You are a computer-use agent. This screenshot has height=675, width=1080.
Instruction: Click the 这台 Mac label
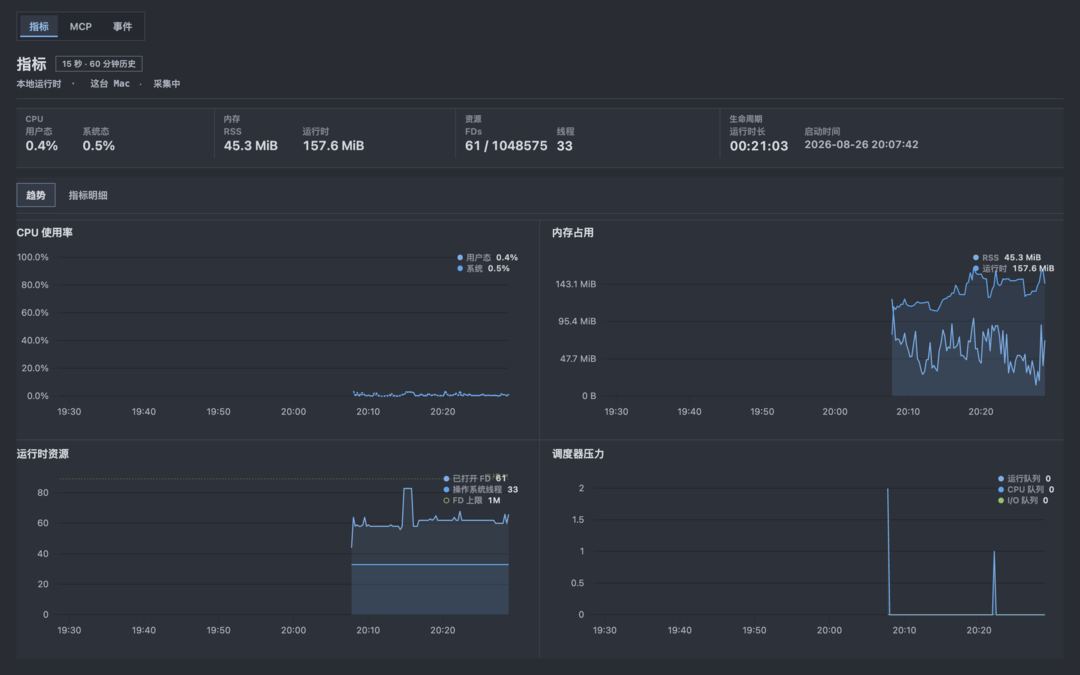point(110,83)
